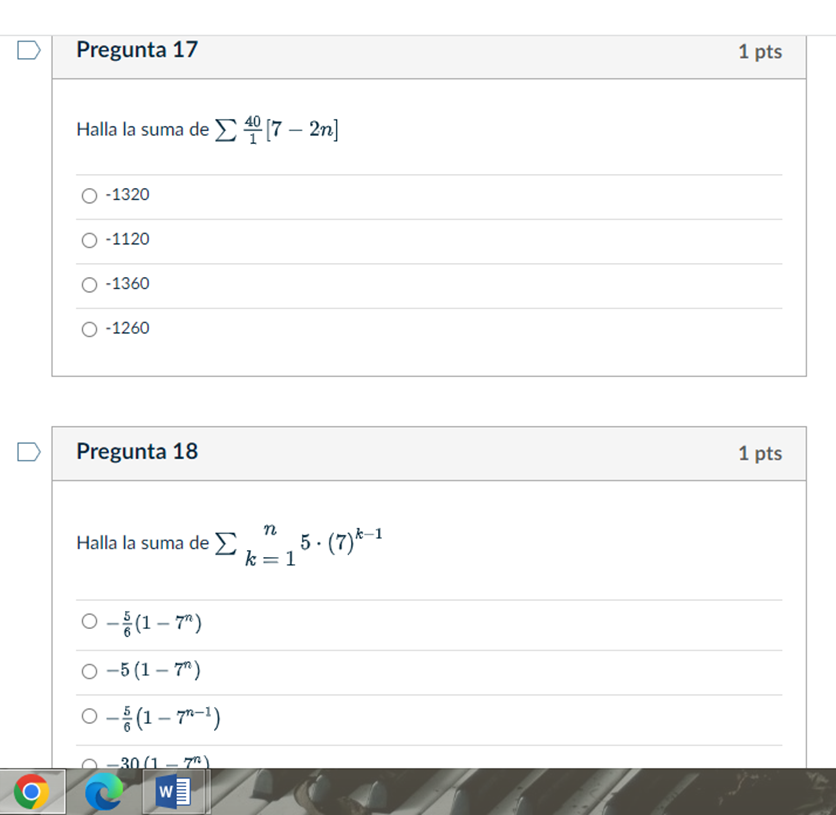Select the -1120 answer in Pregunta 17
The width and height of the screenshot is (836, 815).
coord(89,240)
